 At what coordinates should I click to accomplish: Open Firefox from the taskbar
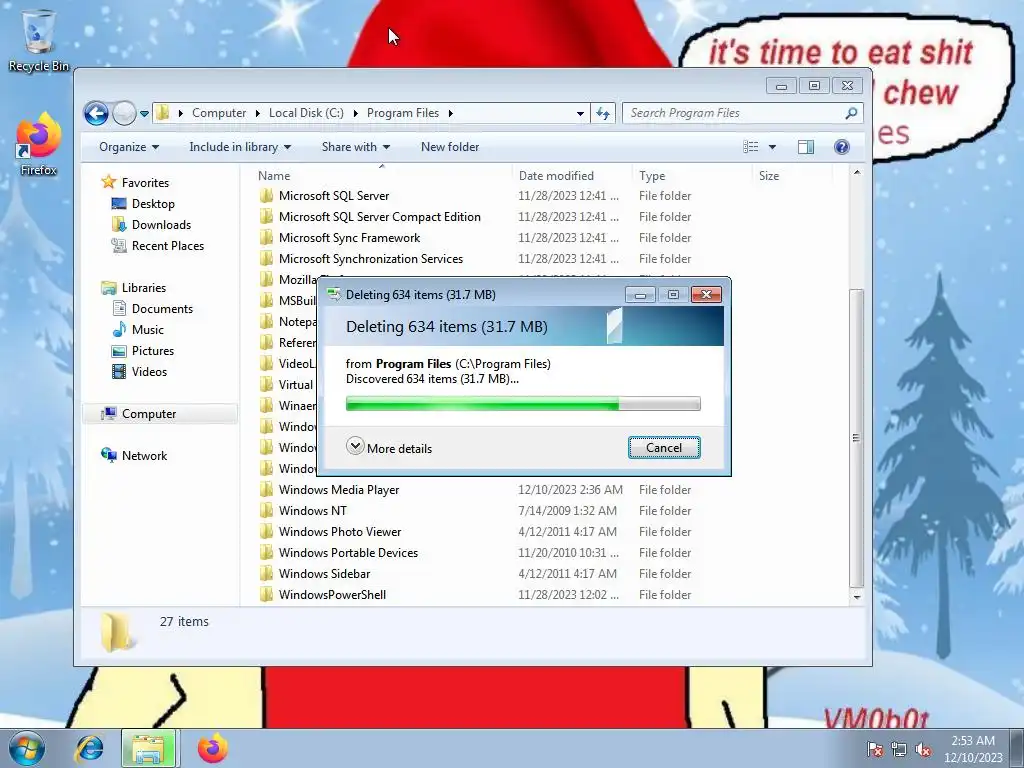[212, 749]
